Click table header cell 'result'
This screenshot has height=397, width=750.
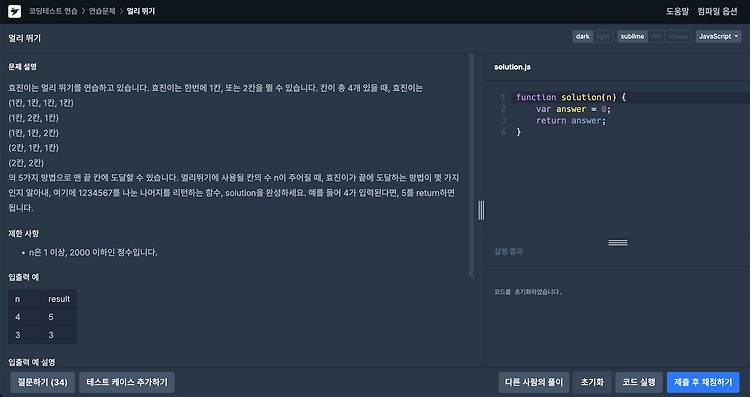[59, 299]
